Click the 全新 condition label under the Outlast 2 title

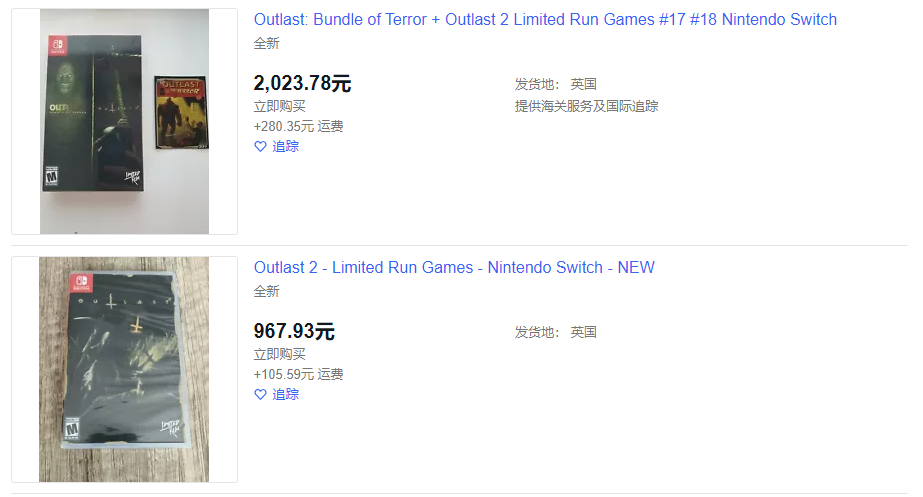tap(267, 291)
